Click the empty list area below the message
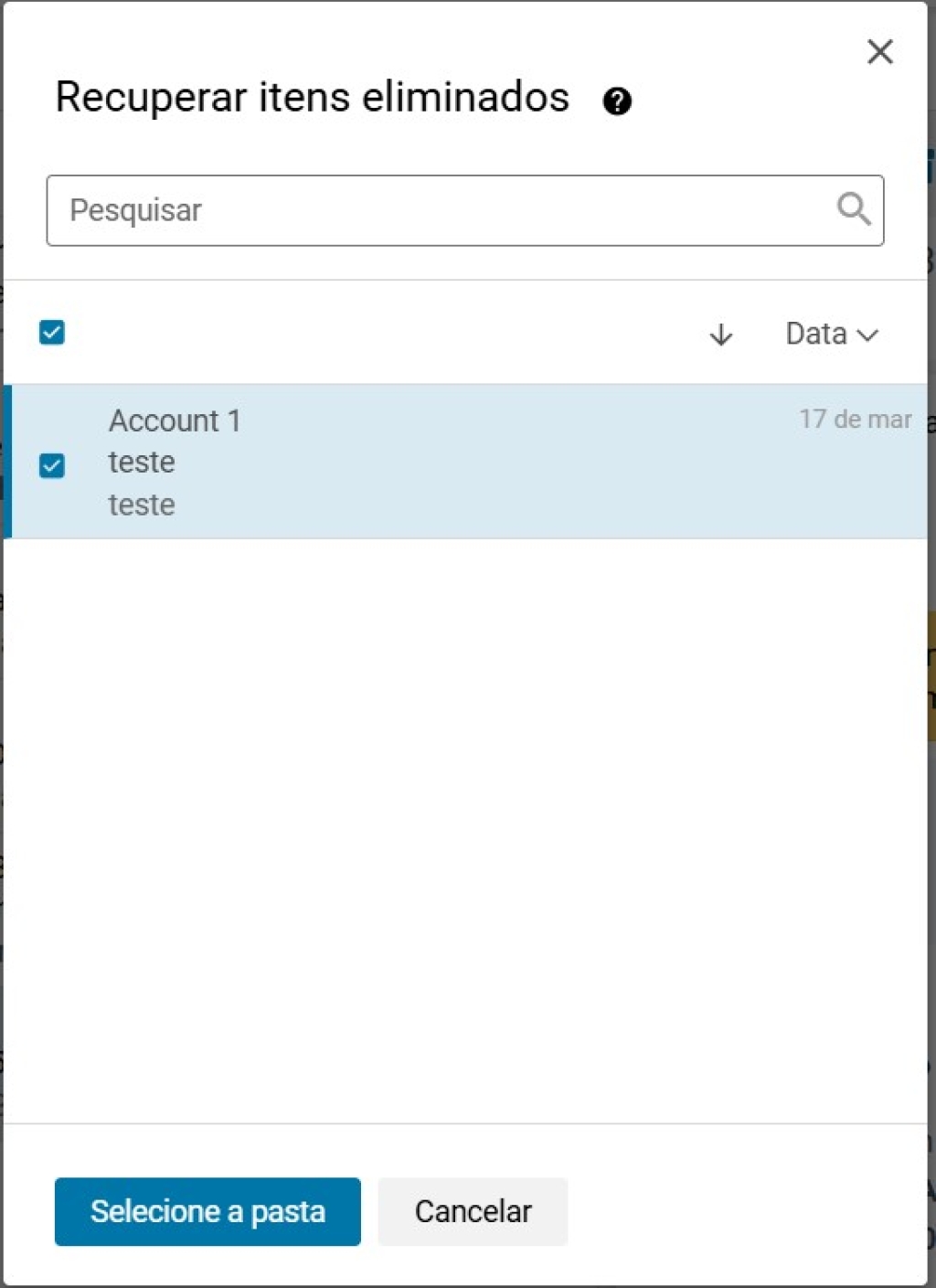 [466, 823]
